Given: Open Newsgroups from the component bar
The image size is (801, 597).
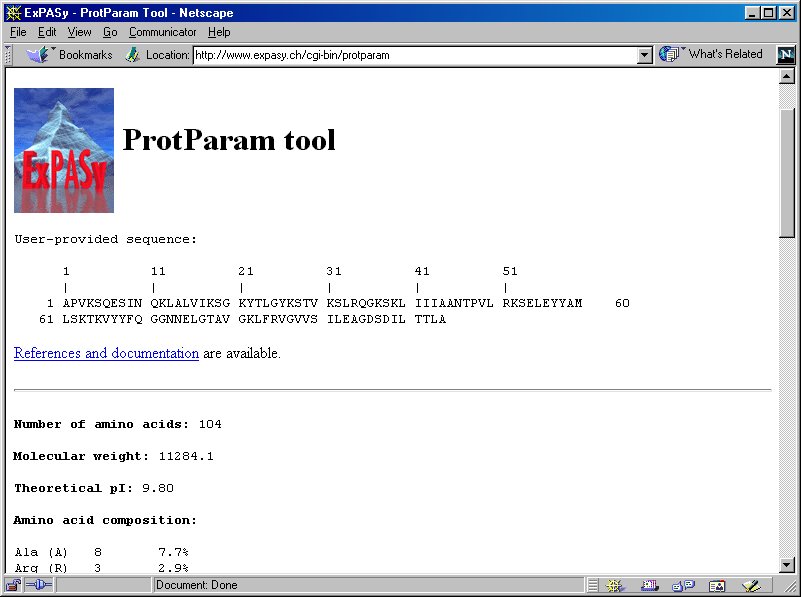Looking at the screenshot, I should (683, 585).
